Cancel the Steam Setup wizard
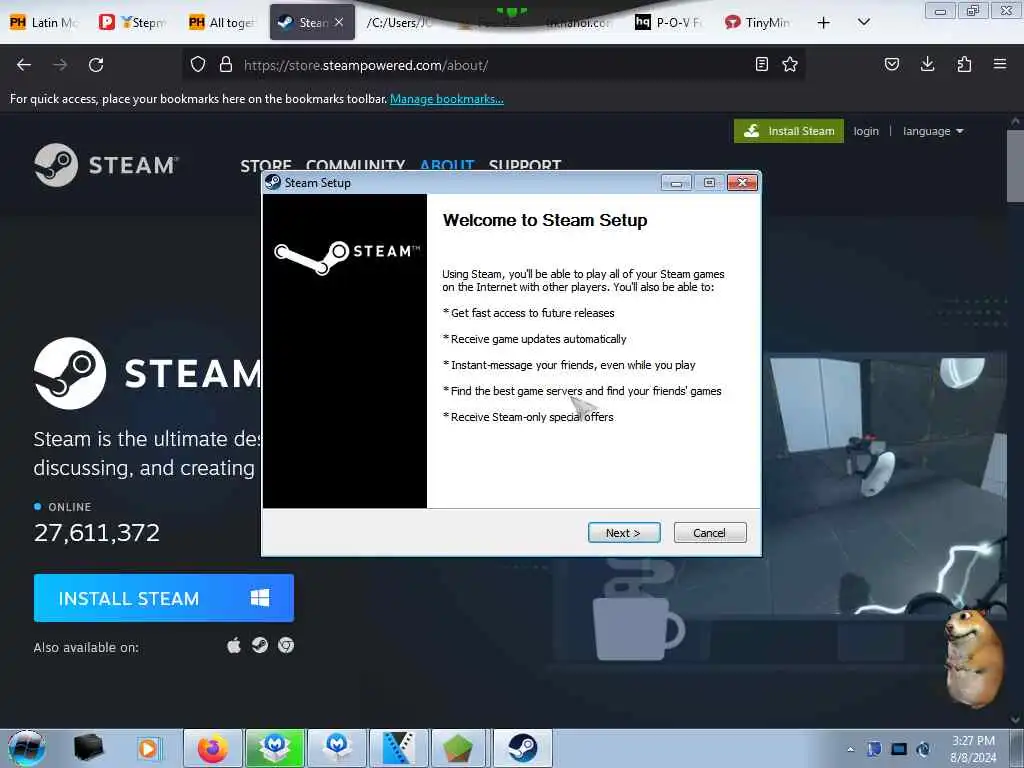Screen dimensions: 1024x768 coord(709,533)
